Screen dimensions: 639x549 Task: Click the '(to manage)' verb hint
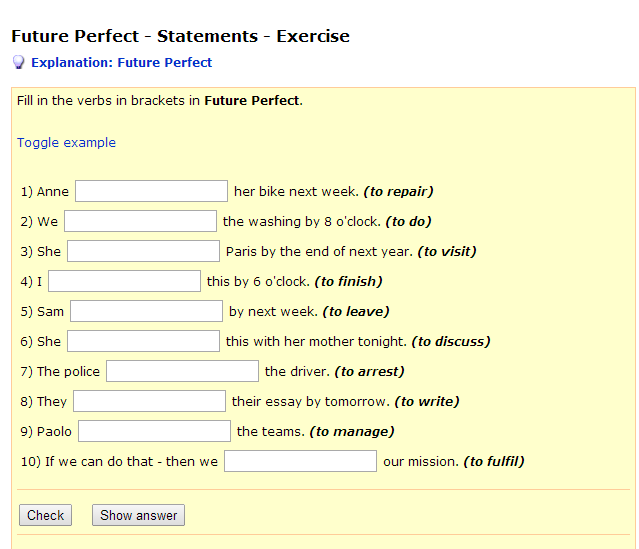pyautogui.click(x=351, y=431)
